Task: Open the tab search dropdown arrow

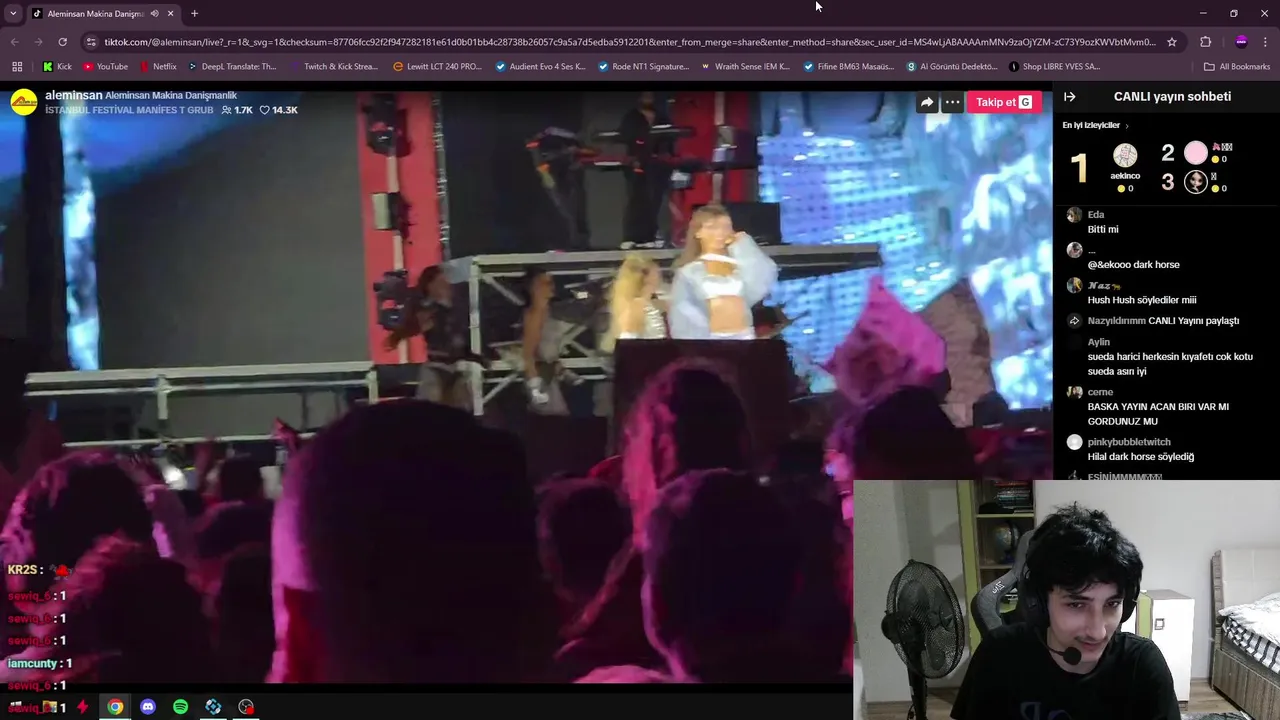Action: coord(13,14)
